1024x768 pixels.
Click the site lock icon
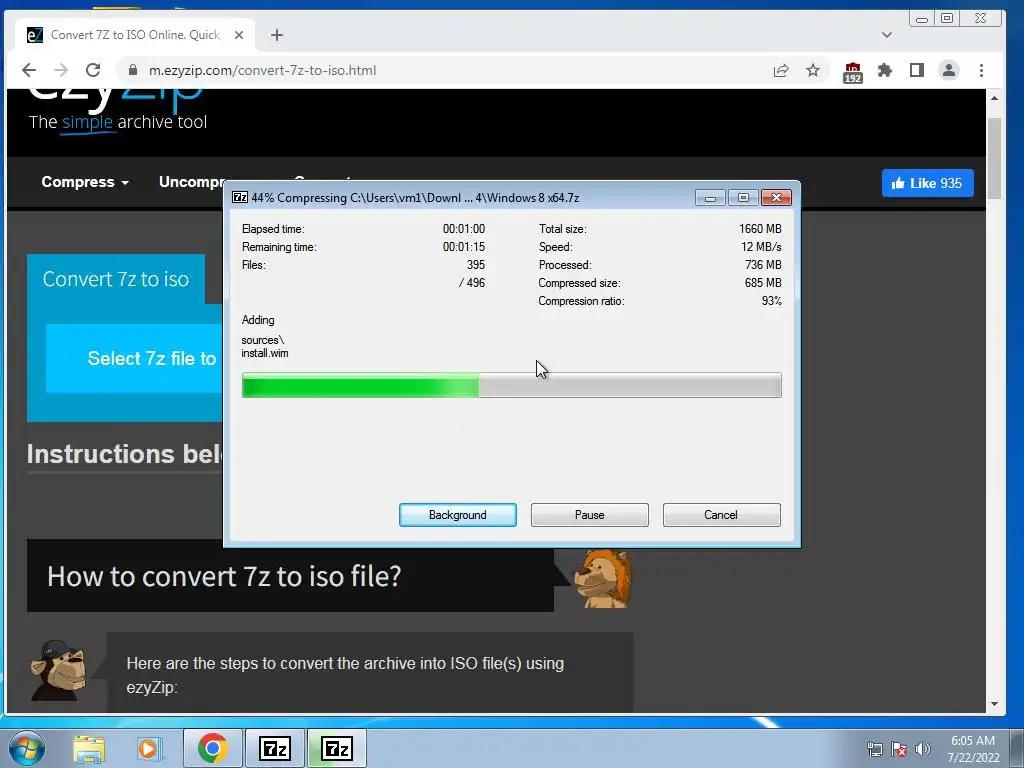click(133, 70)
